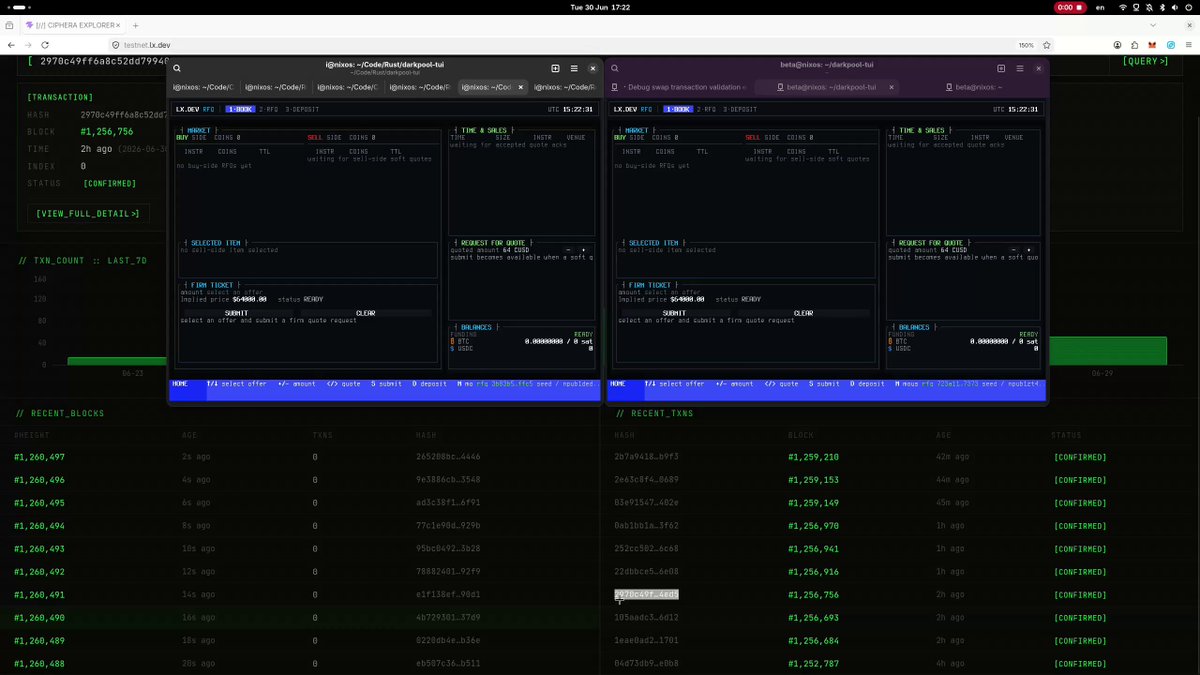Open new tab in left terminal window

coord(555,68)
